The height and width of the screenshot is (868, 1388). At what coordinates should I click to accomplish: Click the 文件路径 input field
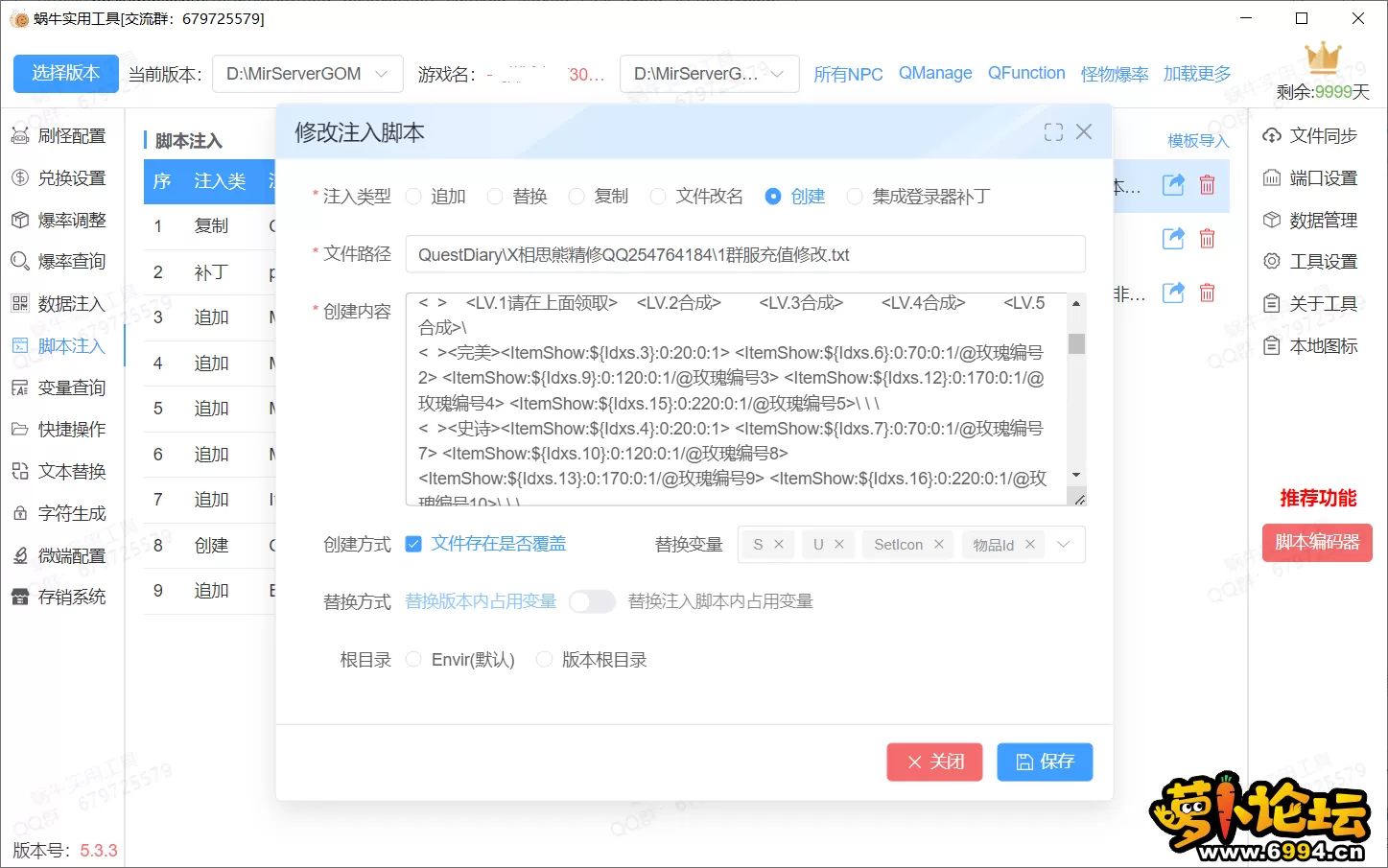(x=745, y=254)
